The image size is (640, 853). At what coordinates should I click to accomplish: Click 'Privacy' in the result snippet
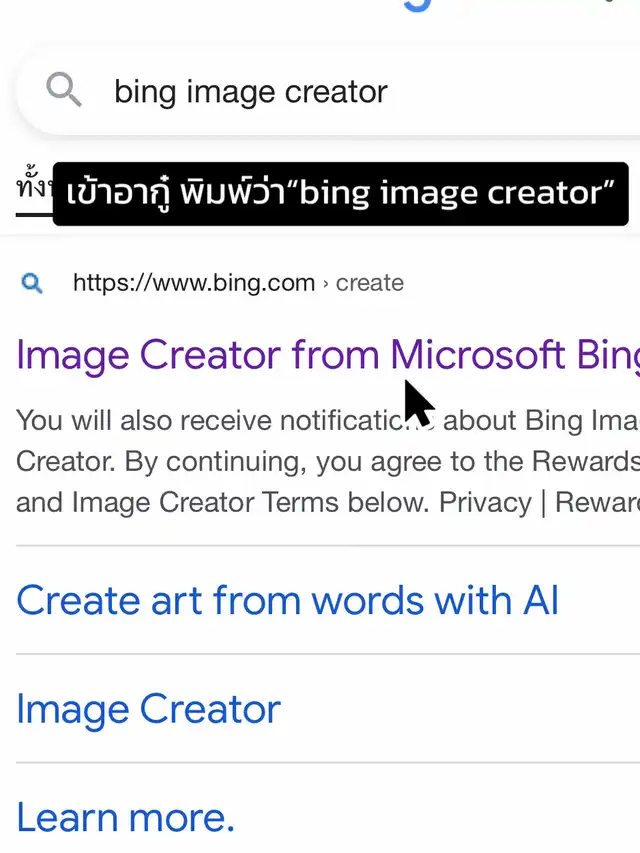click(485, 503)
